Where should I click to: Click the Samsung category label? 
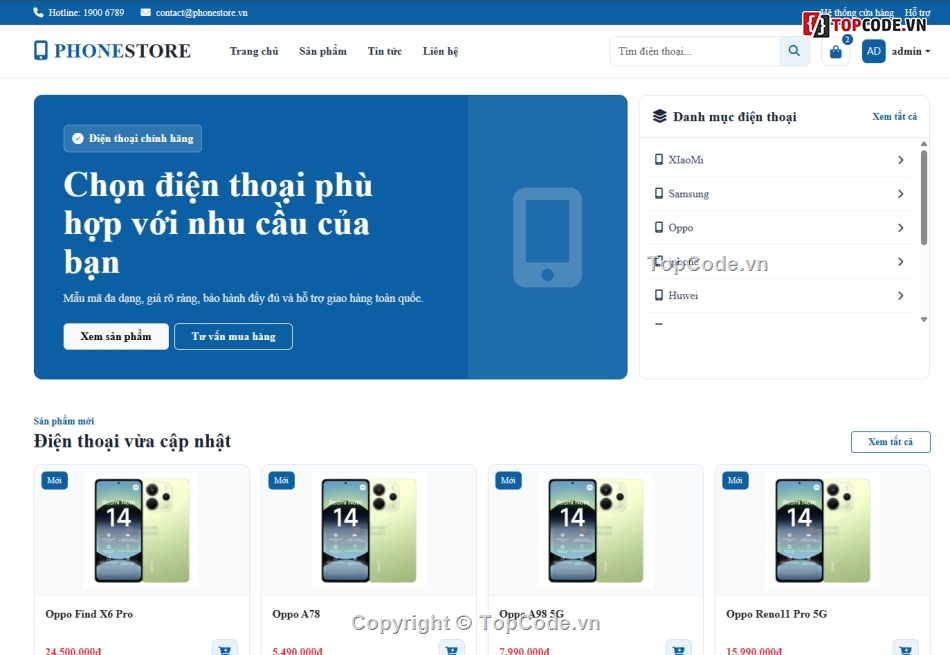689,194
